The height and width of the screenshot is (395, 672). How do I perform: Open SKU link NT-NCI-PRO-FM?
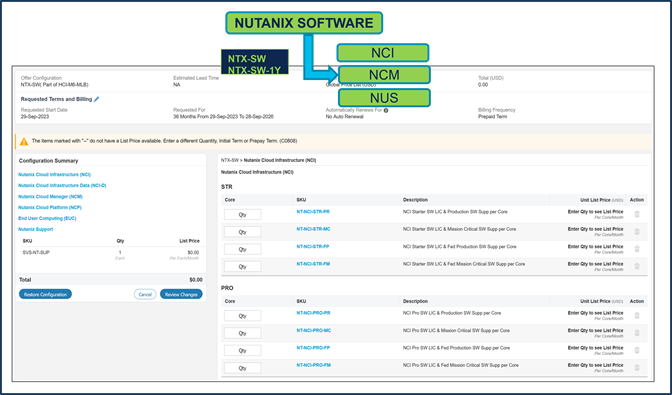[314, 365]
